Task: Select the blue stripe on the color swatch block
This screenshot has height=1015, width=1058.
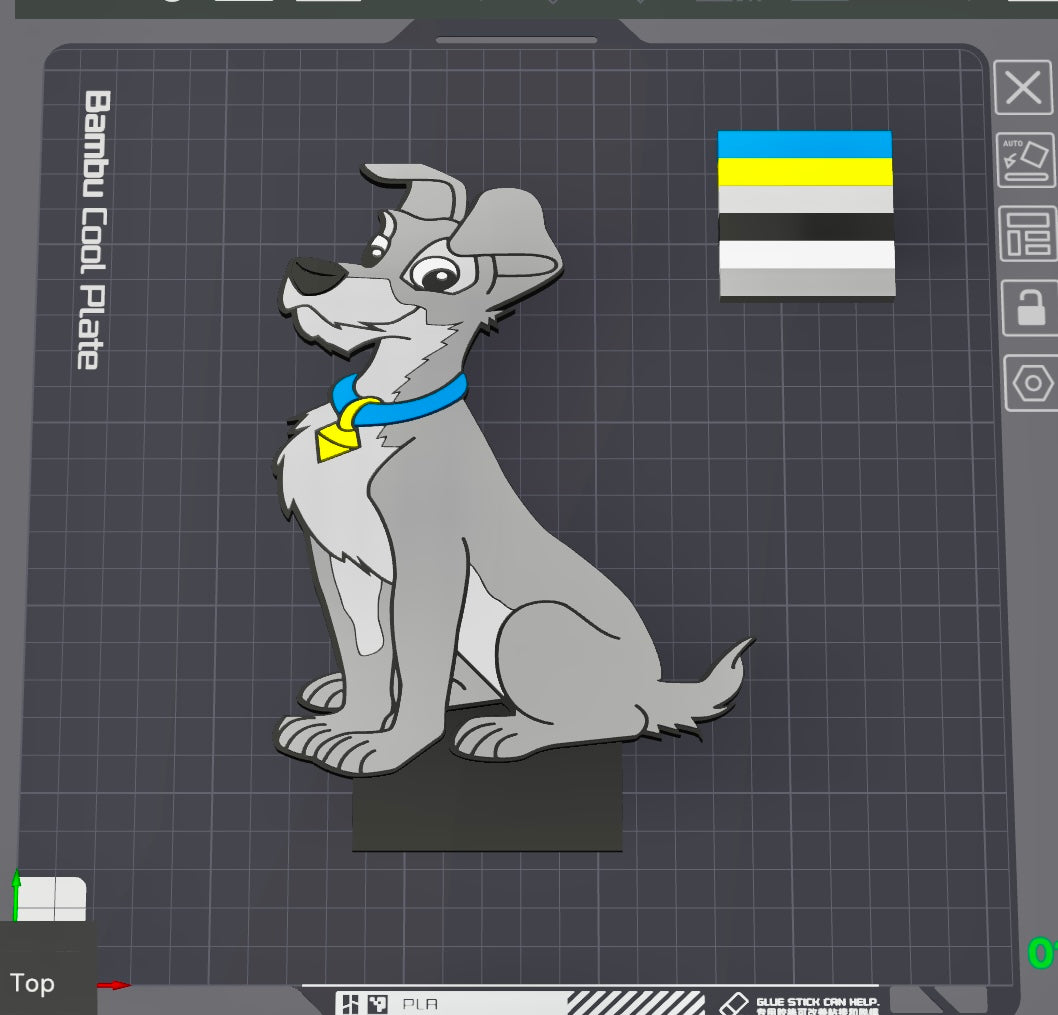Action: coord(804,144)
